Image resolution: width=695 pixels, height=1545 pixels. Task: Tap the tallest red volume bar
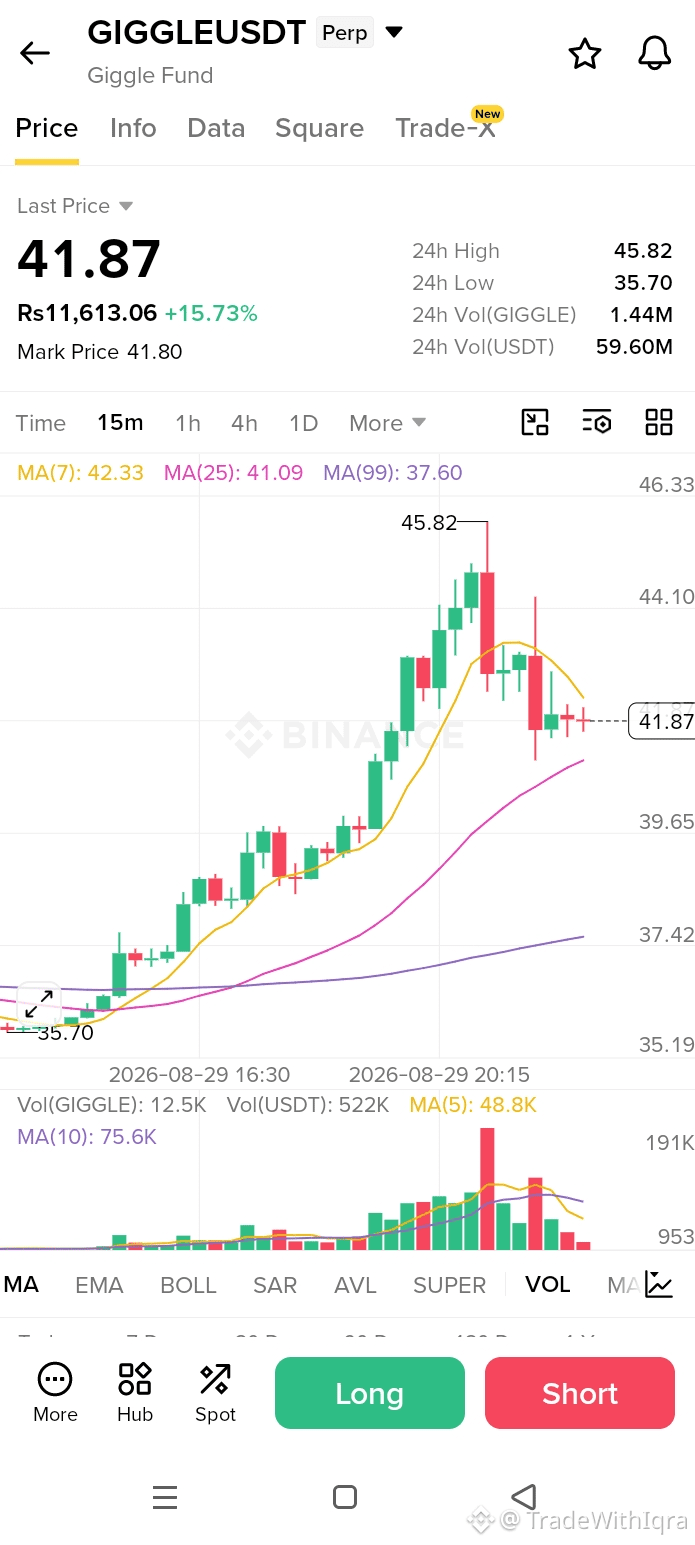pyautogui.click(x=487, y=1189)
